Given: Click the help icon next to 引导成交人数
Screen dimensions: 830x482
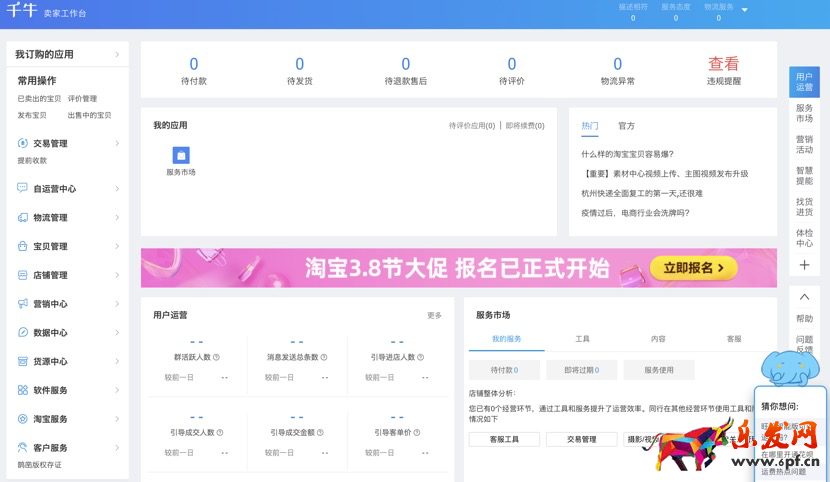Looking at the screenshot, I should [x=220, y=432].
